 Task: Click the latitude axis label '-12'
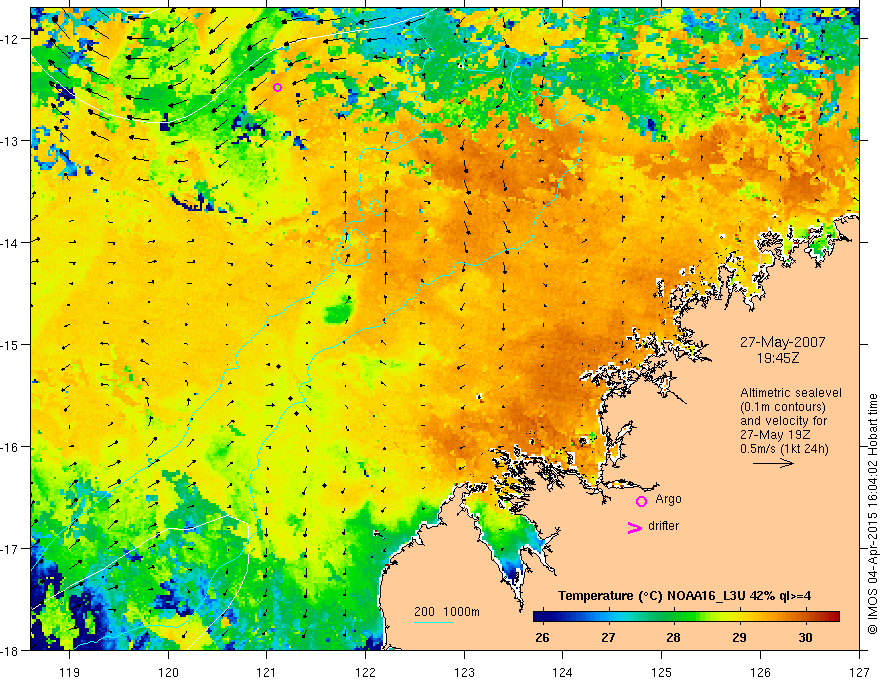(10, 39)
